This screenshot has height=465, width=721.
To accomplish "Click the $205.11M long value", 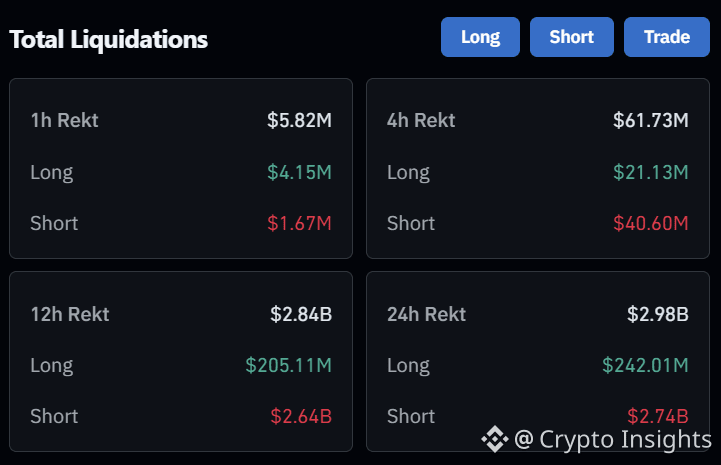I will [x=288, y=366].
